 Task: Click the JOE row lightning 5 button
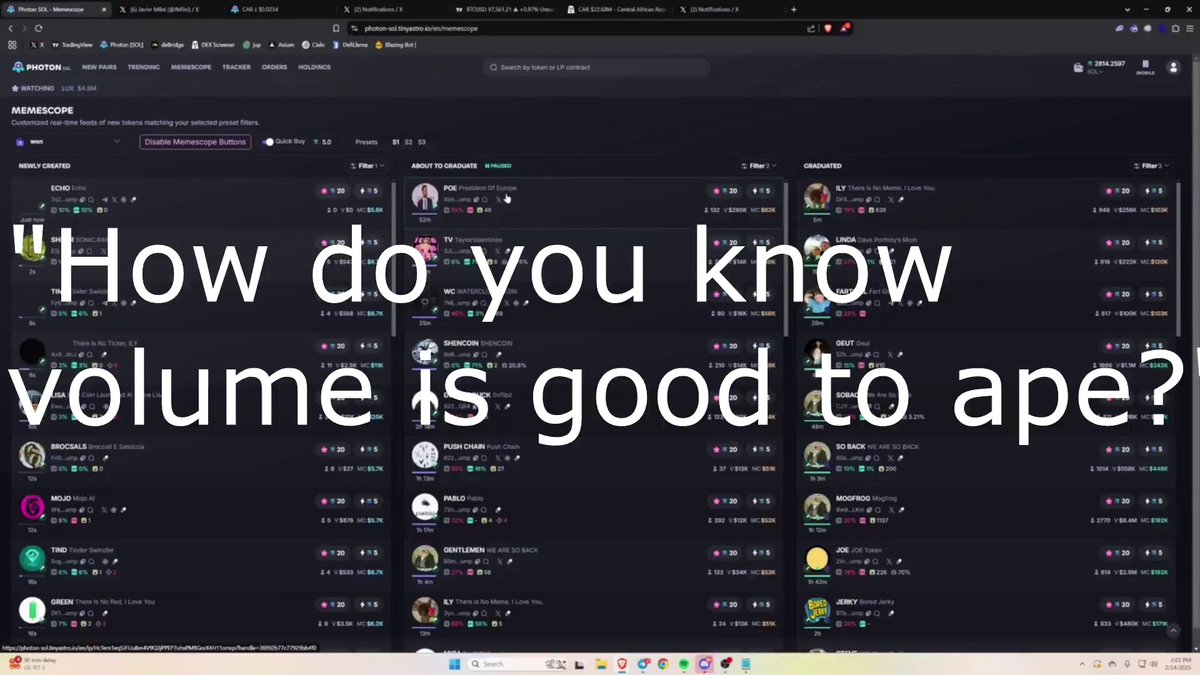coord(1153,553)
